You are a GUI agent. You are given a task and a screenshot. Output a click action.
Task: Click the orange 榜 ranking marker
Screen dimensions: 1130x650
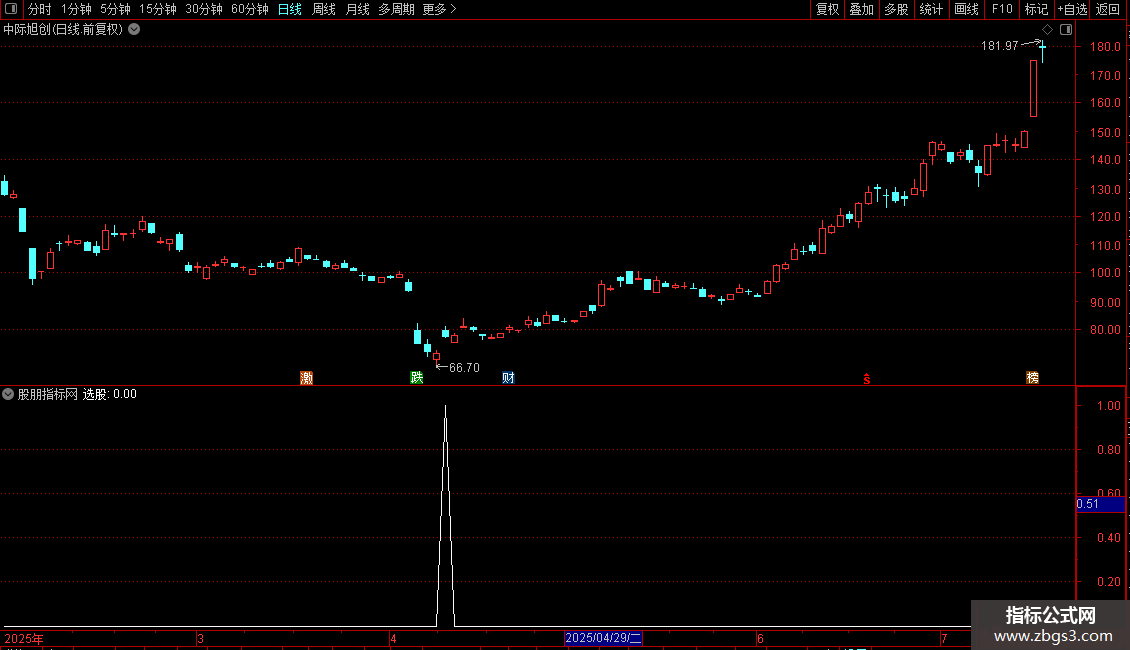pyautogui.click(x=1033, y=378)
